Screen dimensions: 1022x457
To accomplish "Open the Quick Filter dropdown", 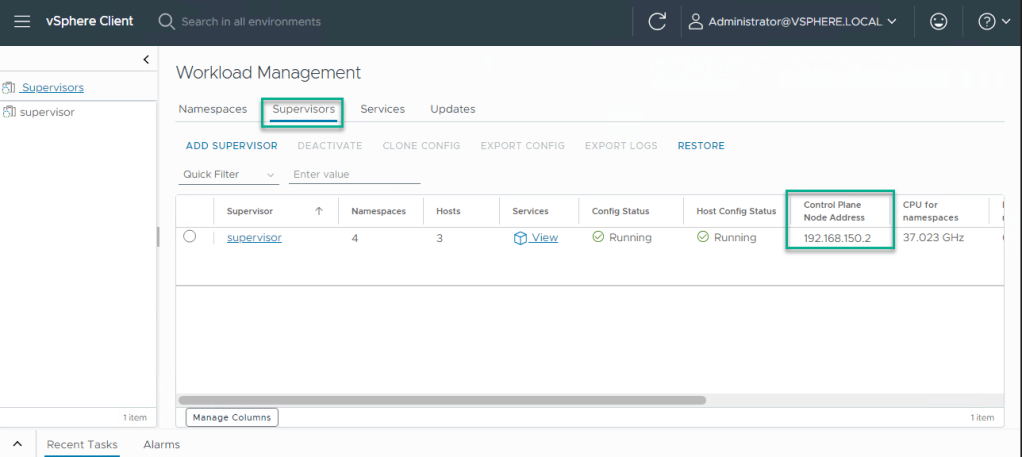I will coord(229,175).
